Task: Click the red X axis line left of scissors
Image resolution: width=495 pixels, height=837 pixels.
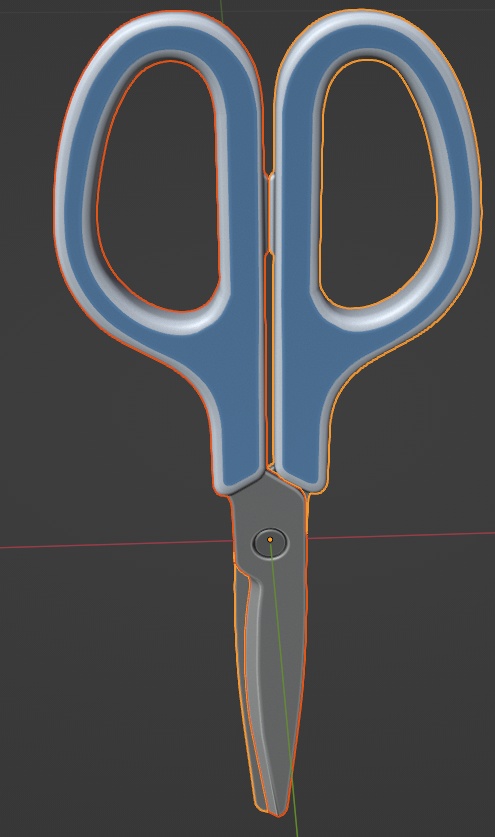Action: click(x=115, y=544)
